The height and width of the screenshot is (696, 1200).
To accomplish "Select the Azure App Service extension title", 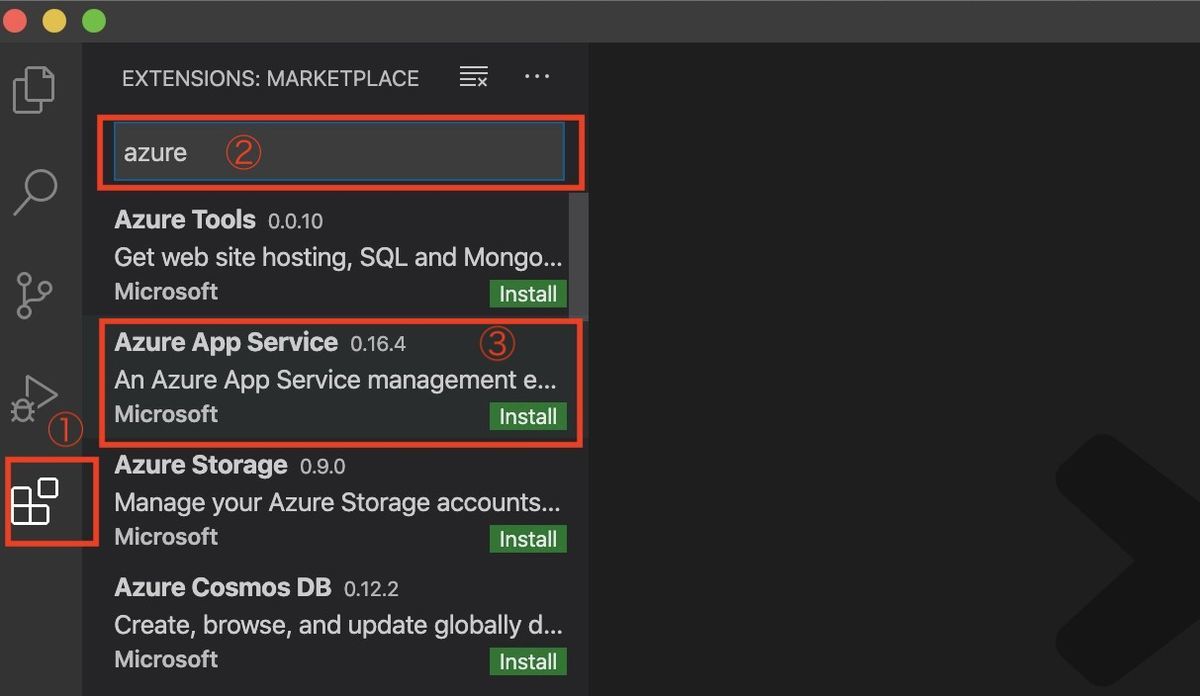I will [x=226, y=342].
